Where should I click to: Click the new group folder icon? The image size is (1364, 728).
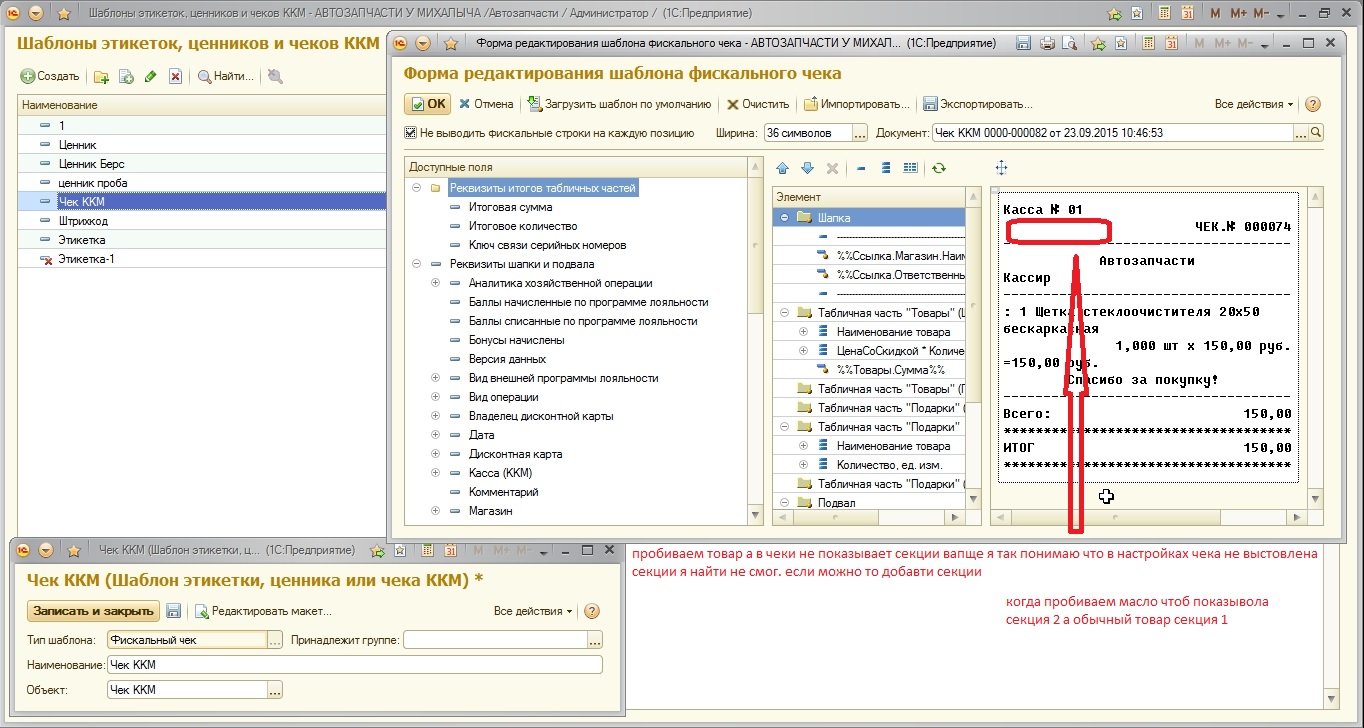[x=101, y=77]
